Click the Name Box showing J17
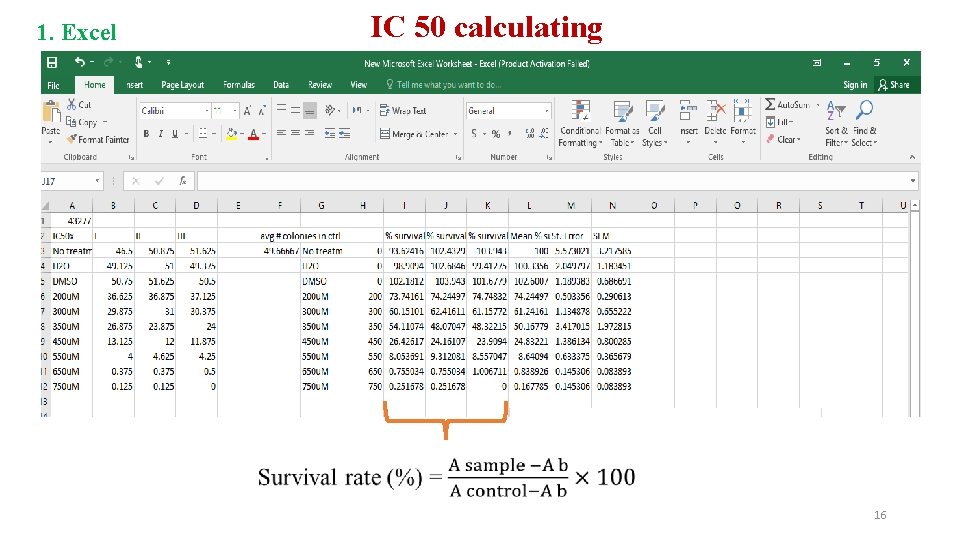 (x=71, y=181)
